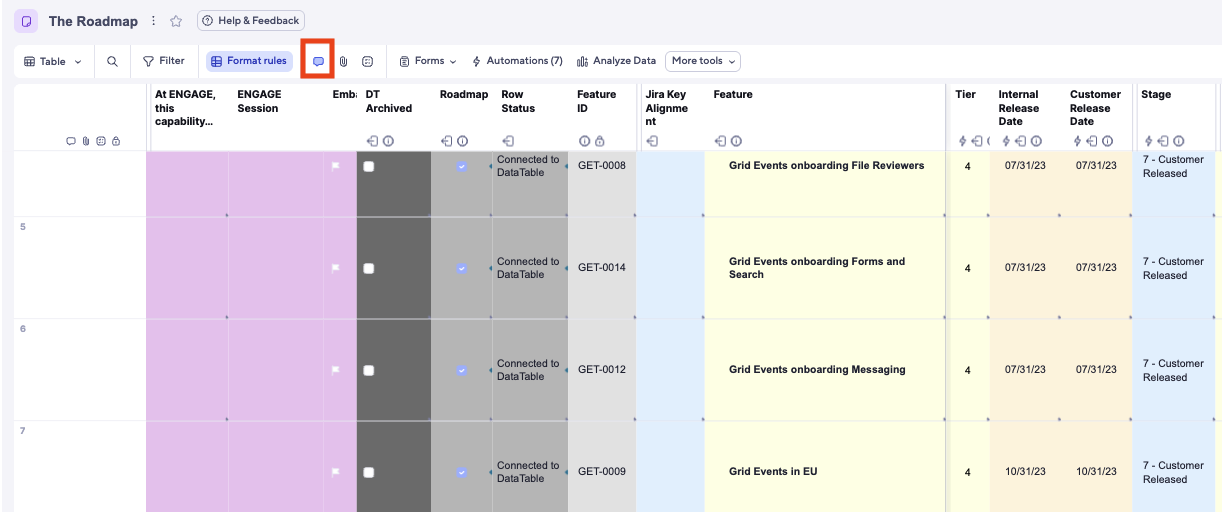The height and width of the screenshot is (512, 1222).
Task: Open the conversations comment icon in toolbar
Action: tap(318, 61)
